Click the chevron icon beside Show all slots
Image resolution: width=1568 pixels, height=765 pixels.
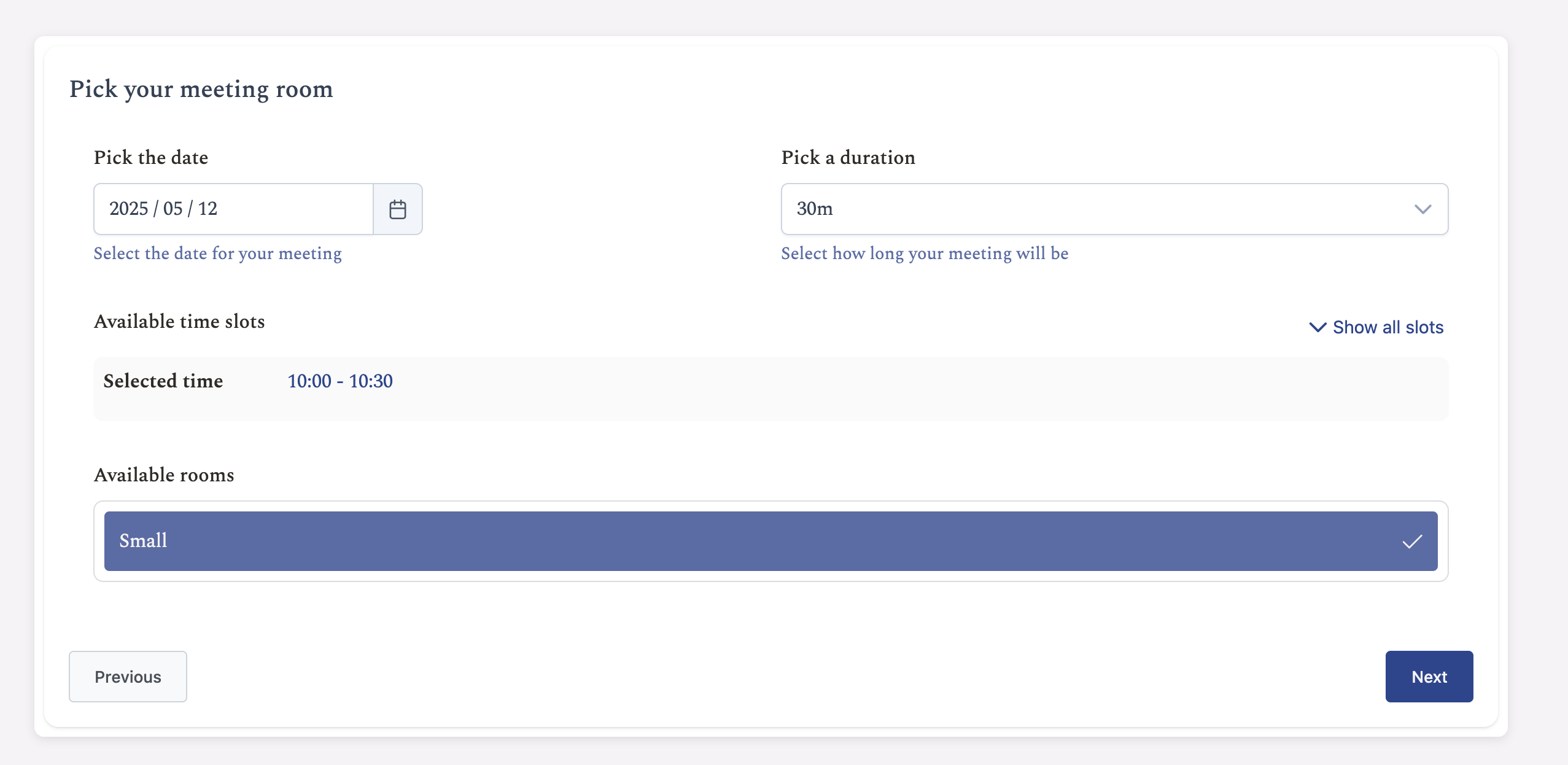coord(1318,327)
